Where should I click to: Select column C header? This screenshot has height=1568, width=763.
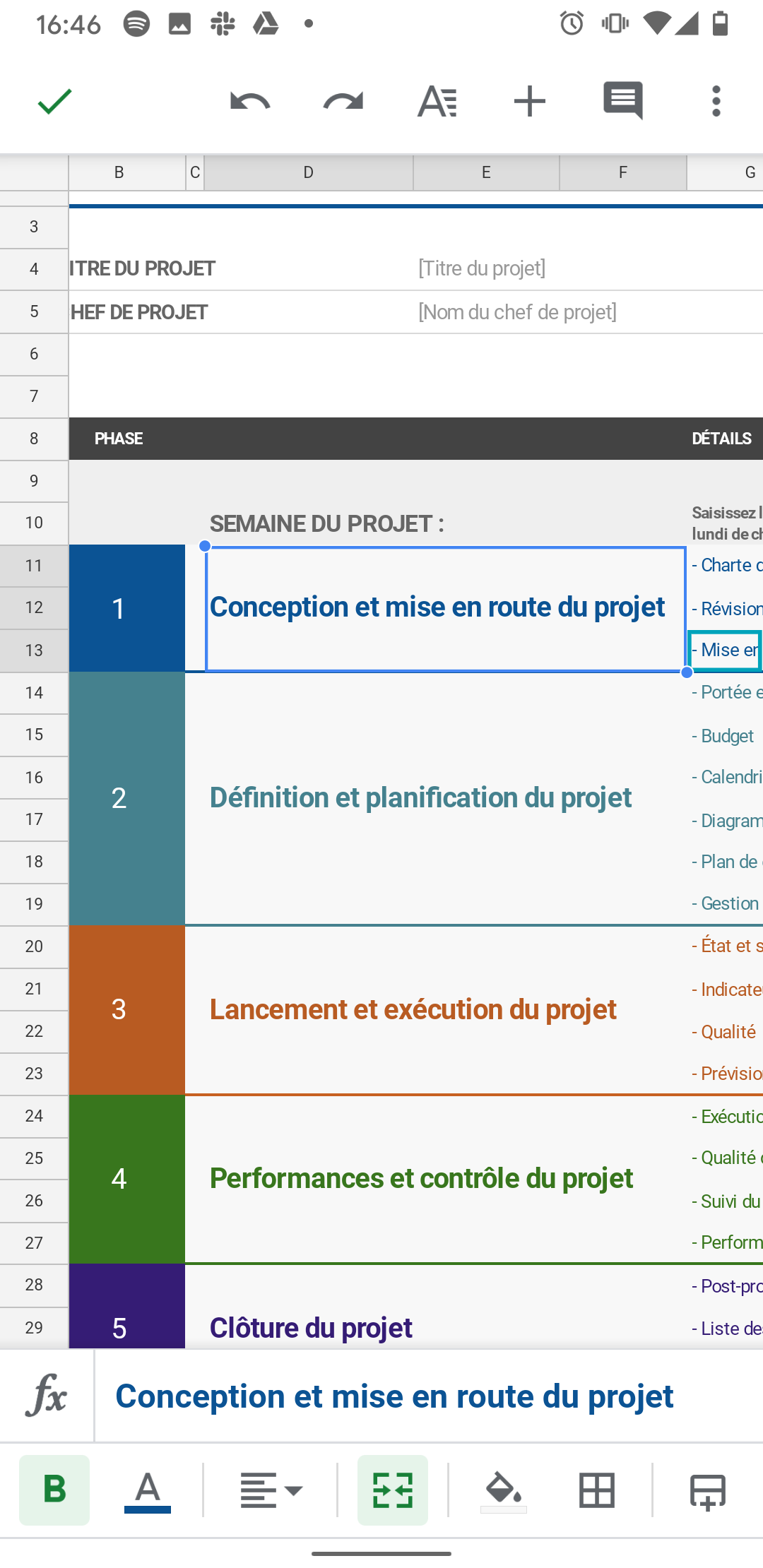195,172
